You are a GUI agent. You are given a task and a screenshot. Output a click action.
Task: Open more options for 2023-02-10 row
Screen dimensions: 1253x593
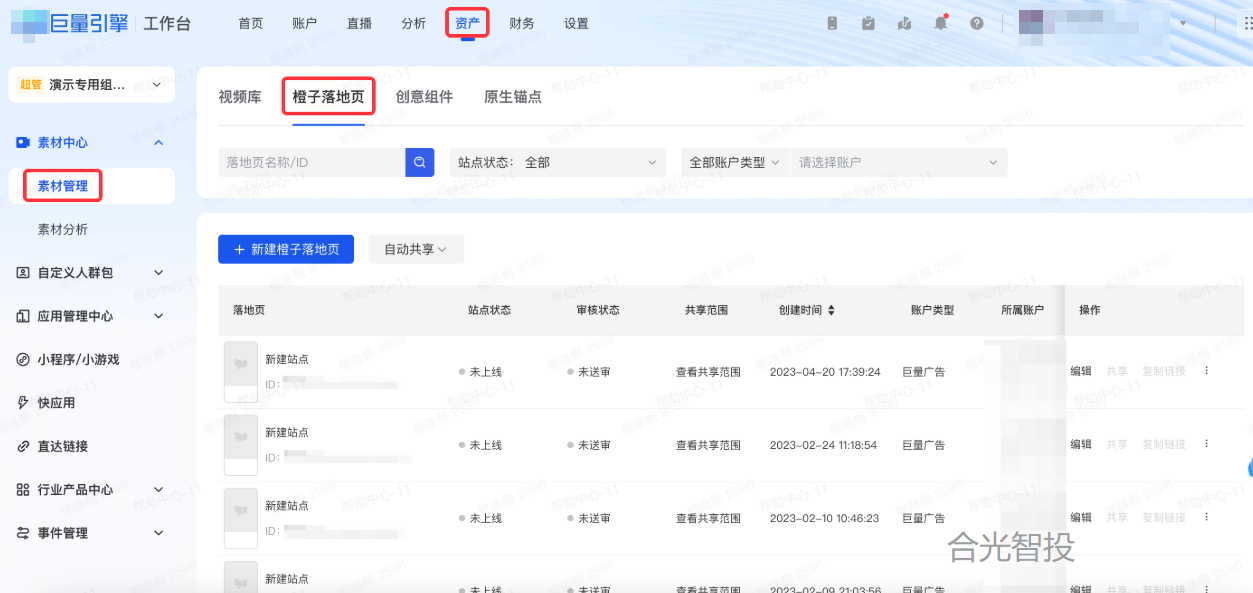1206,517
